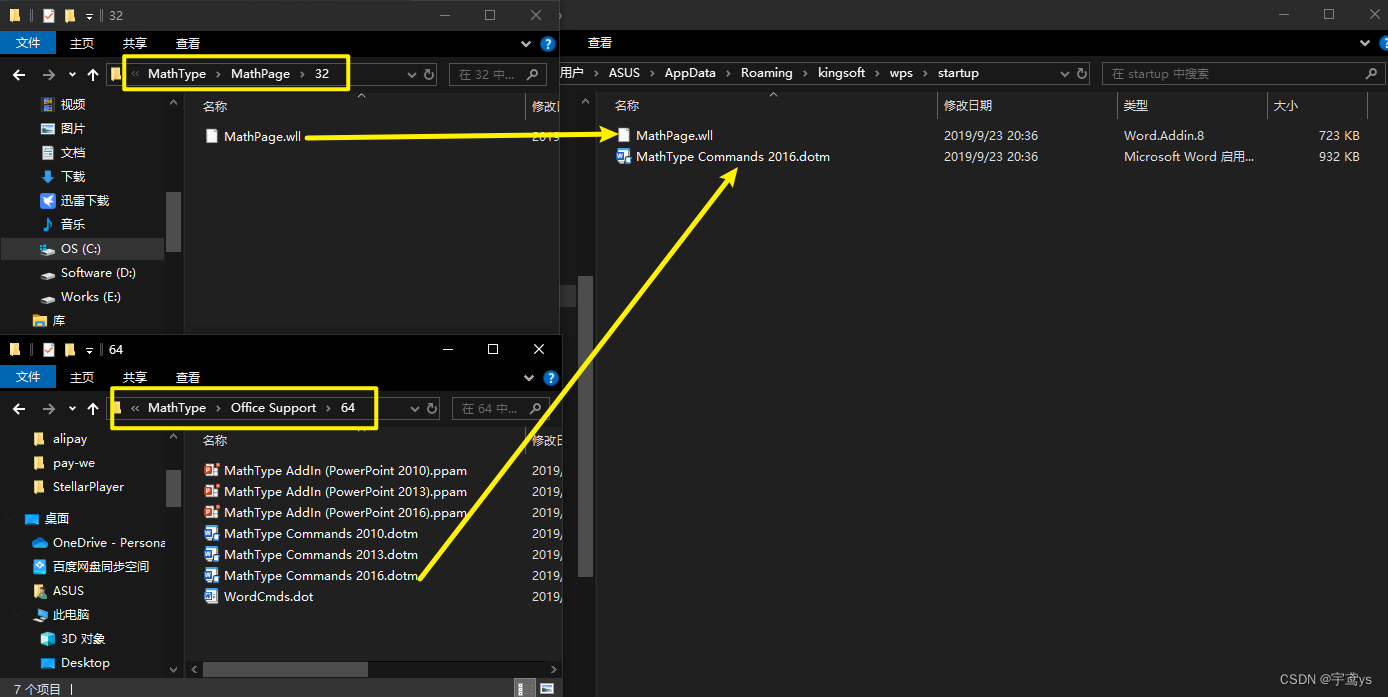Open 文件 menu in 32 window
The width and height of the screenshot is (1388, 697).
(28, 43)
